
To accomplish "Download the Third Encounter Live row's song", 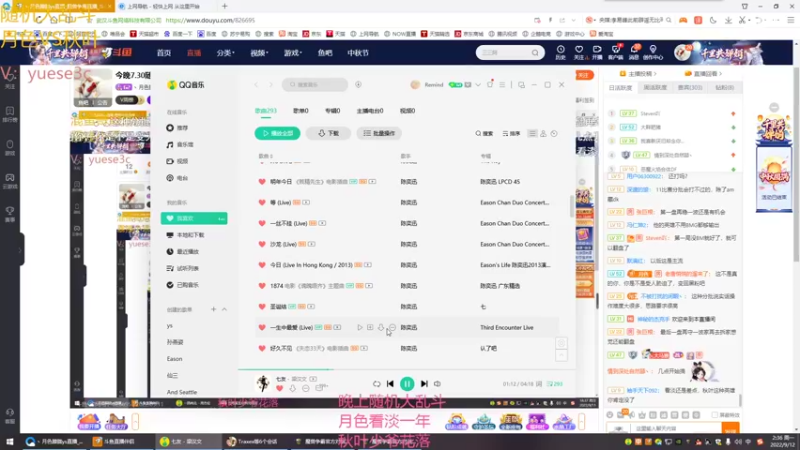I will click(381, 328).
